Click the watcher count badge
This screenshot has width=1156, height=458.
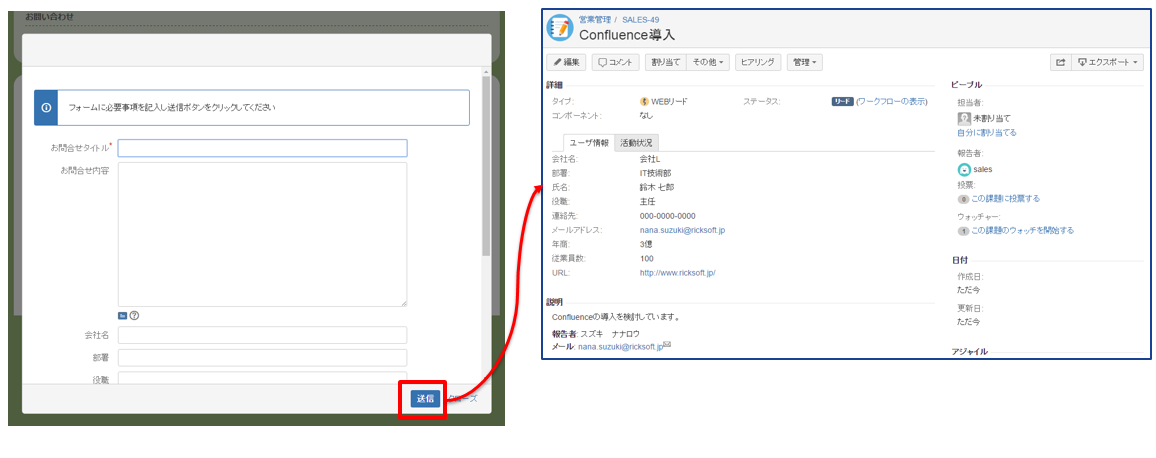click(x=963, y=231)
